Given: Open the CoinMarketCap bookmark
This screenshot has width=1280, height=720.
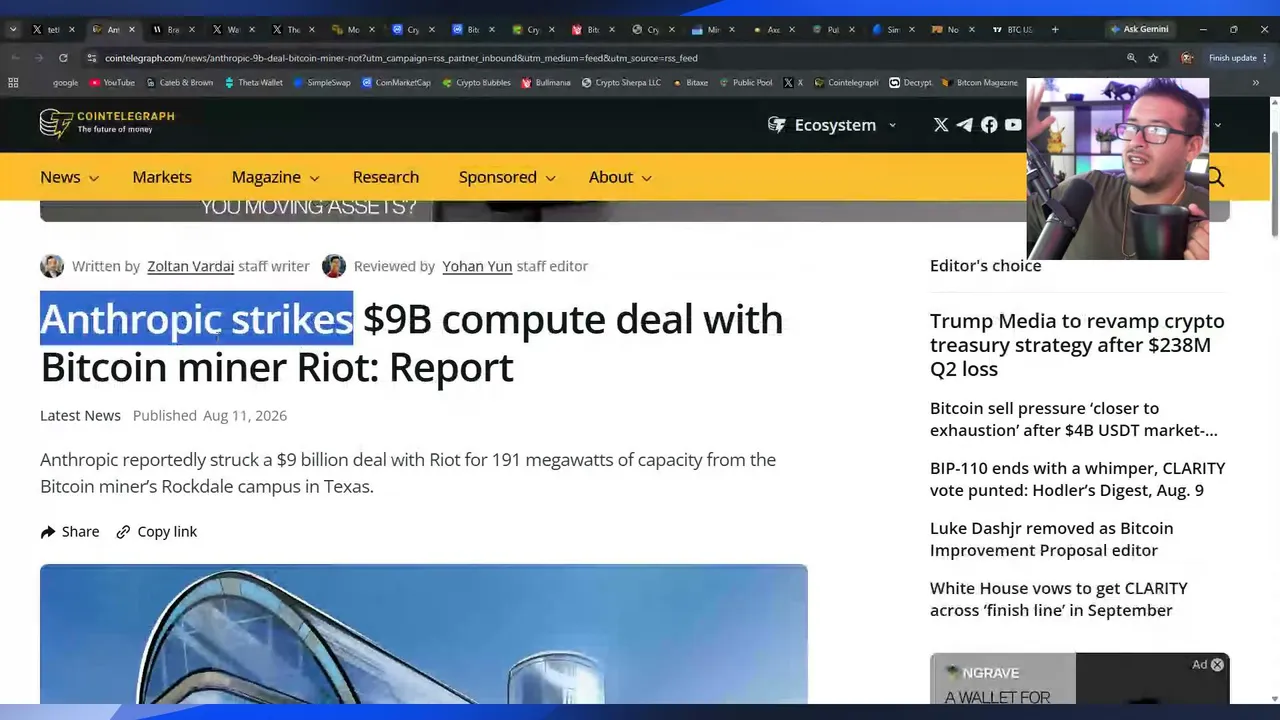Looking at the screenshot, I should (396, 83).
